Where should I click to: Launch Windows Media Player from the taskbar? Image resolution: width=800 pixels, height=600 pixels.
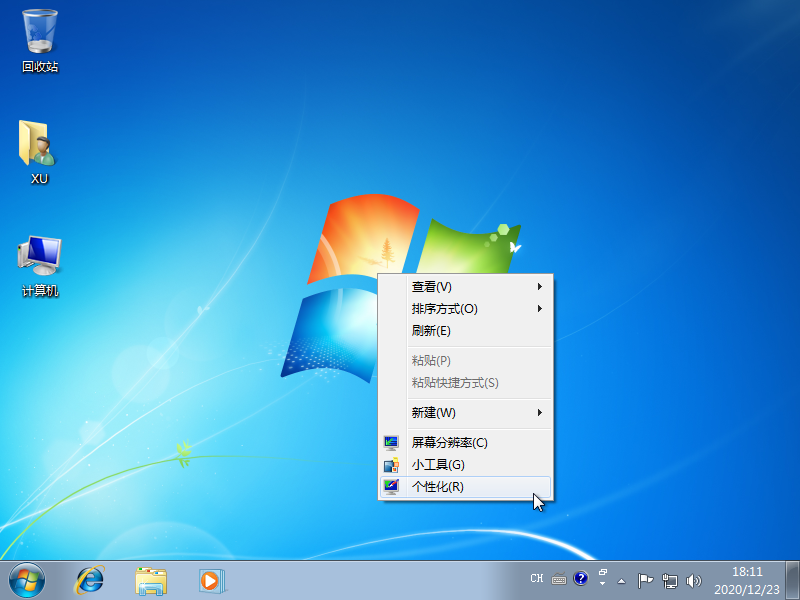[212, 579]
